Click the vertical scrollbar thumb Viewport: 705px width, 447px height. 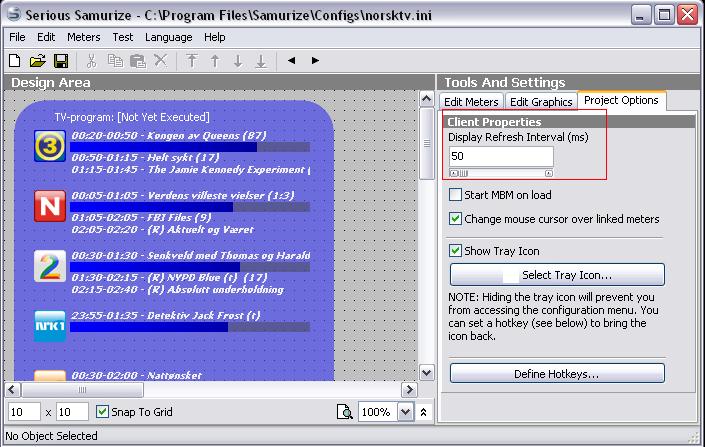coord(427,143)
